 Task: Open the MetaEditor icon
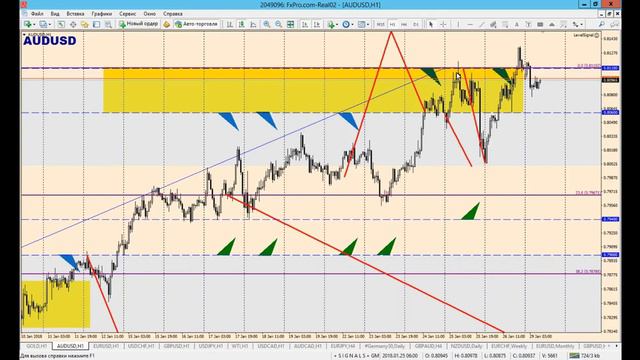click(167, 24)
